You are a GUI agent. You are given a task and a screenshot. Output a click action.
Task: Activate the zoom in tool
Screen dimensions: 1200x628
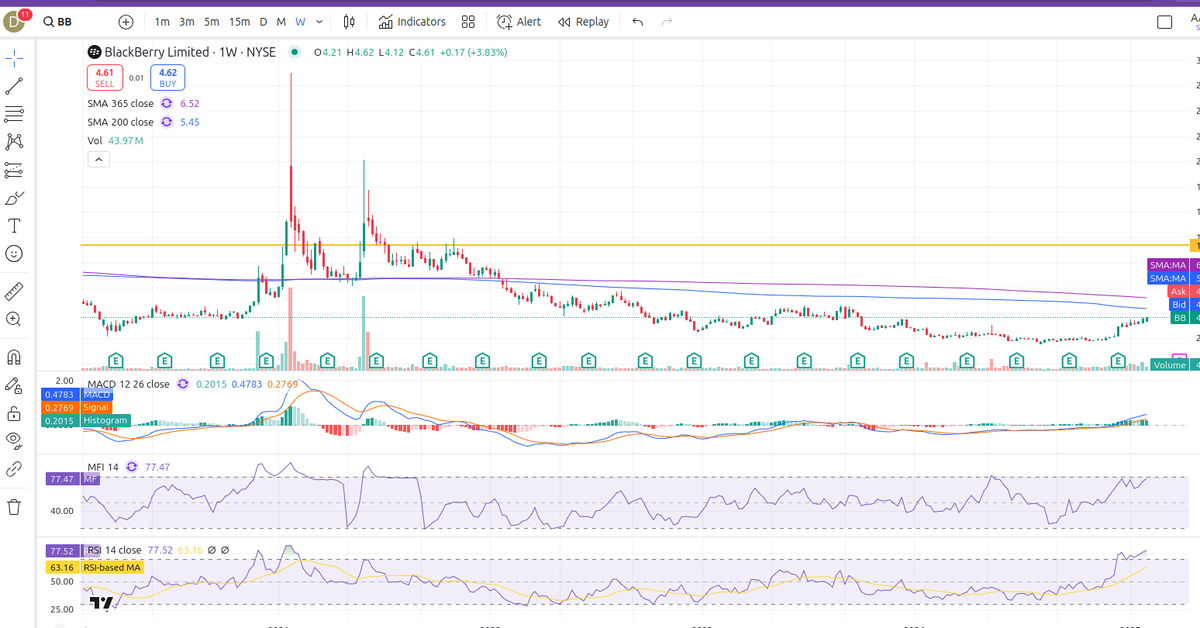click(x=14, y=319)
